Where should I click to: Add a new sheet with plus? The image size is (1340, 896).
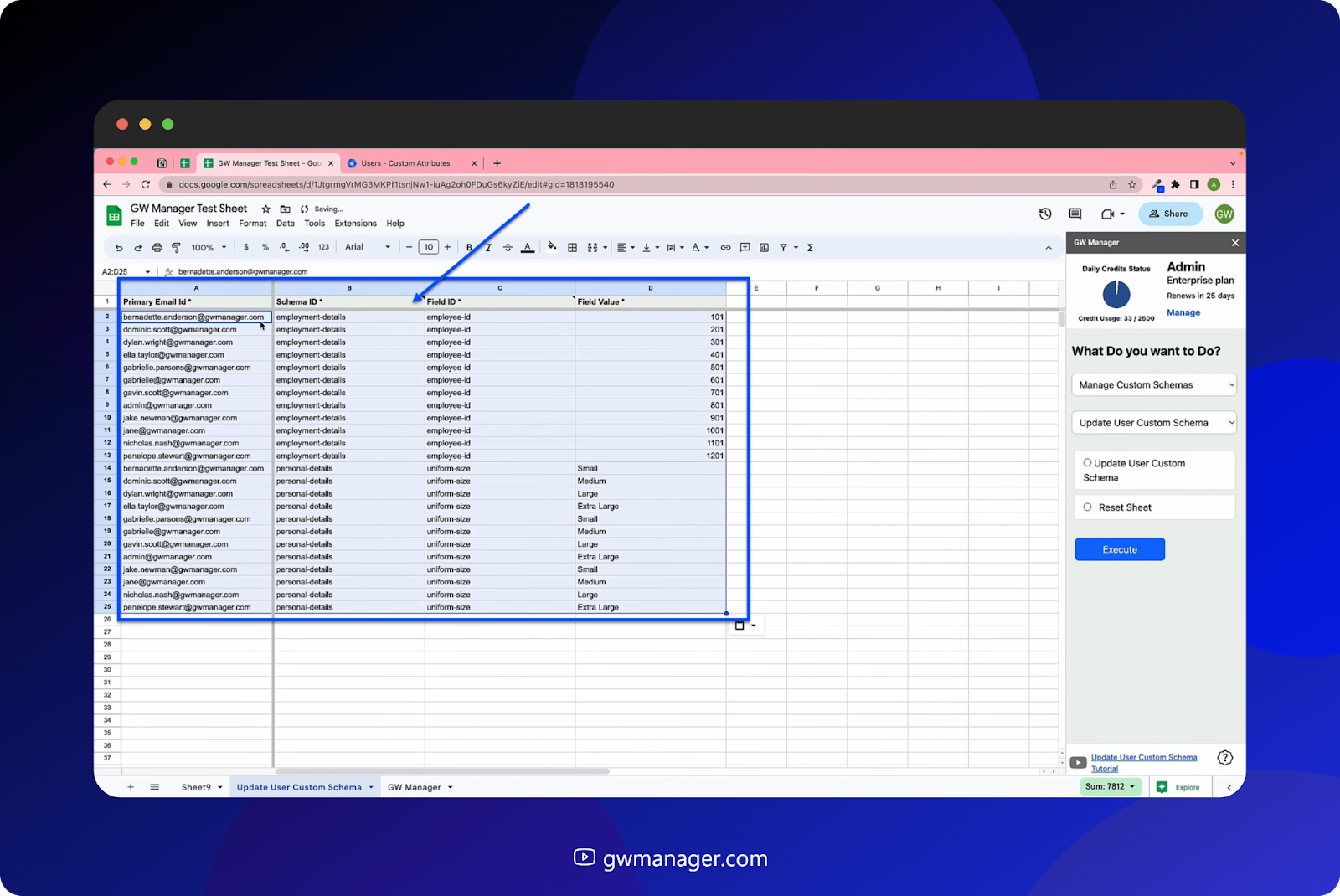tap(131, 787)
